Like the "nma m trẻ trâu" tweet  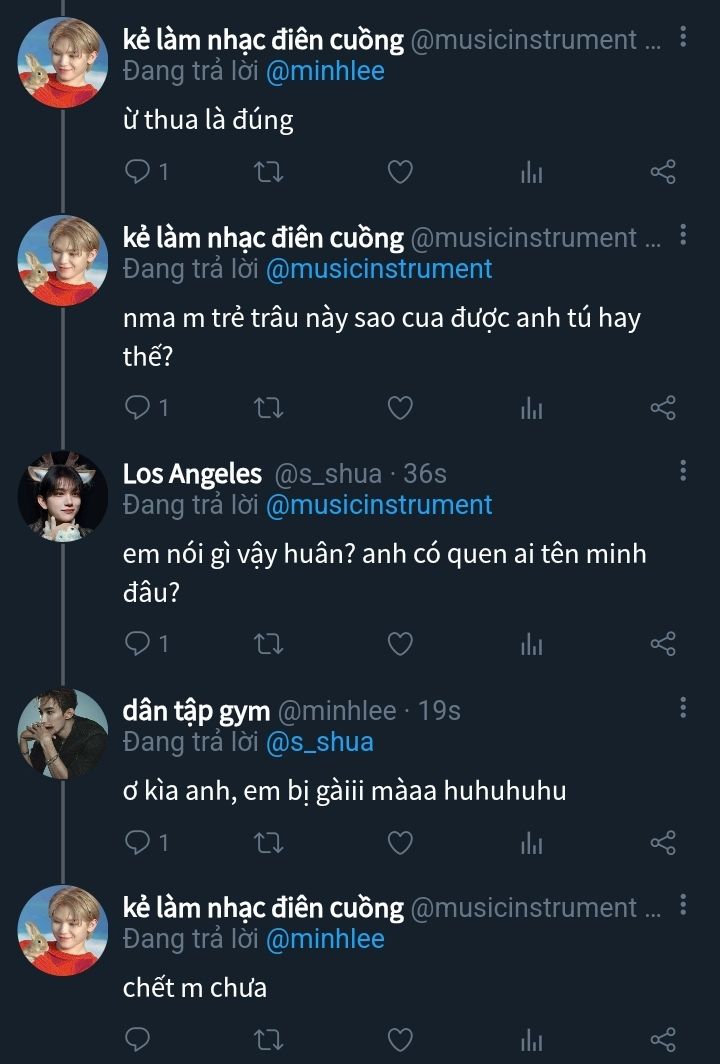click(x=400, y=408)
